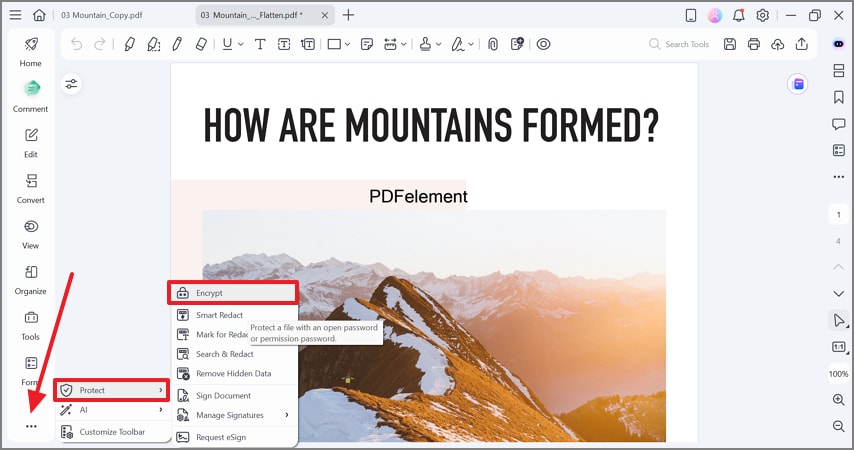
Task: Go to next page down arrow
Action: (x=839, y=294)
